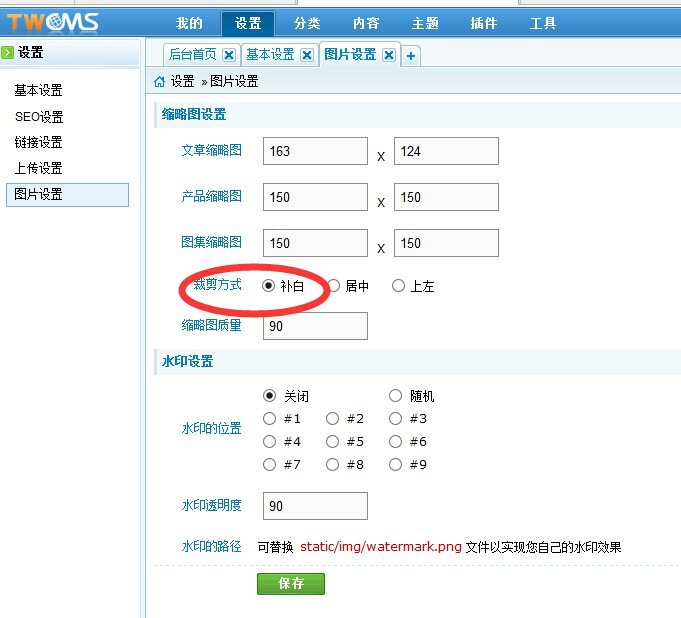Open SEO设置 in the sidebar
Image resolution: width=681 pixels, height=618 pixels.
click(x=39, y=117)
